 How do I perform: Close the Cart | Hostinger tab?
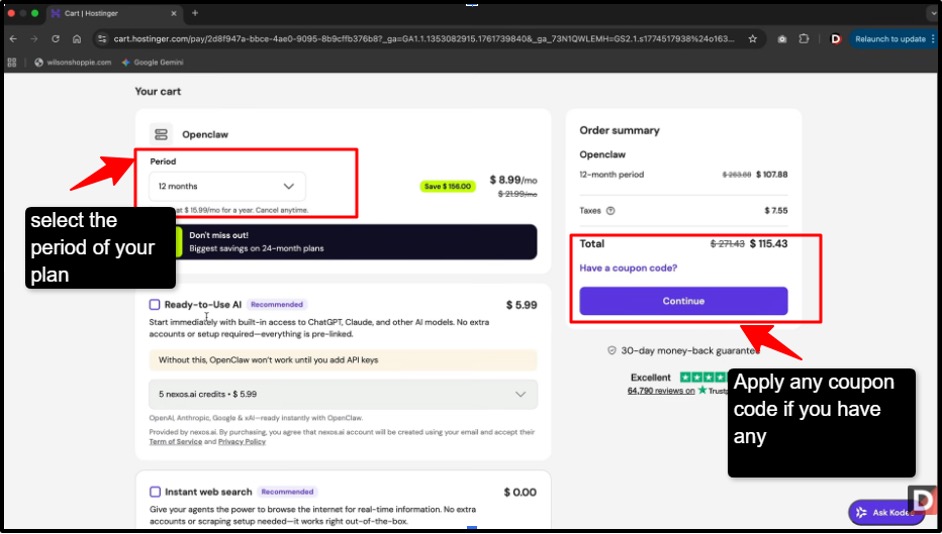174,13
